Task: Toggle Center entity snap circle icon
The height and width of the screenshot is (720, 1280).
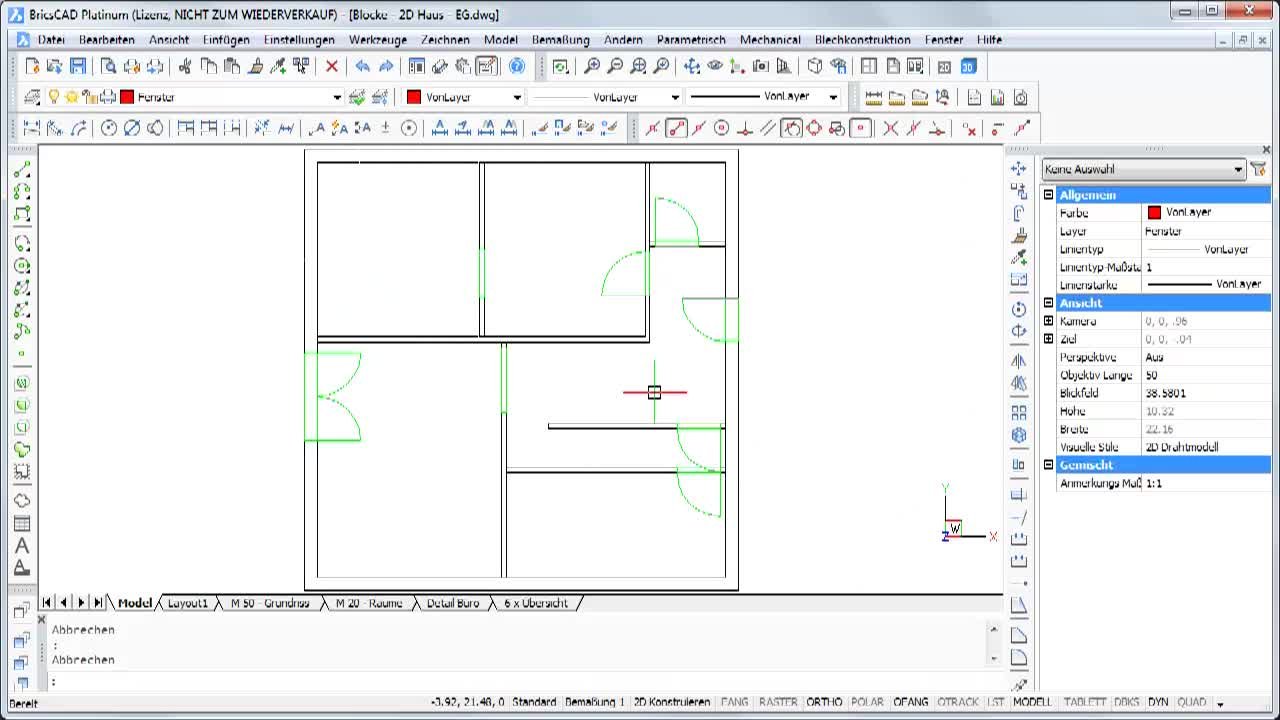Action: [721, 128]
